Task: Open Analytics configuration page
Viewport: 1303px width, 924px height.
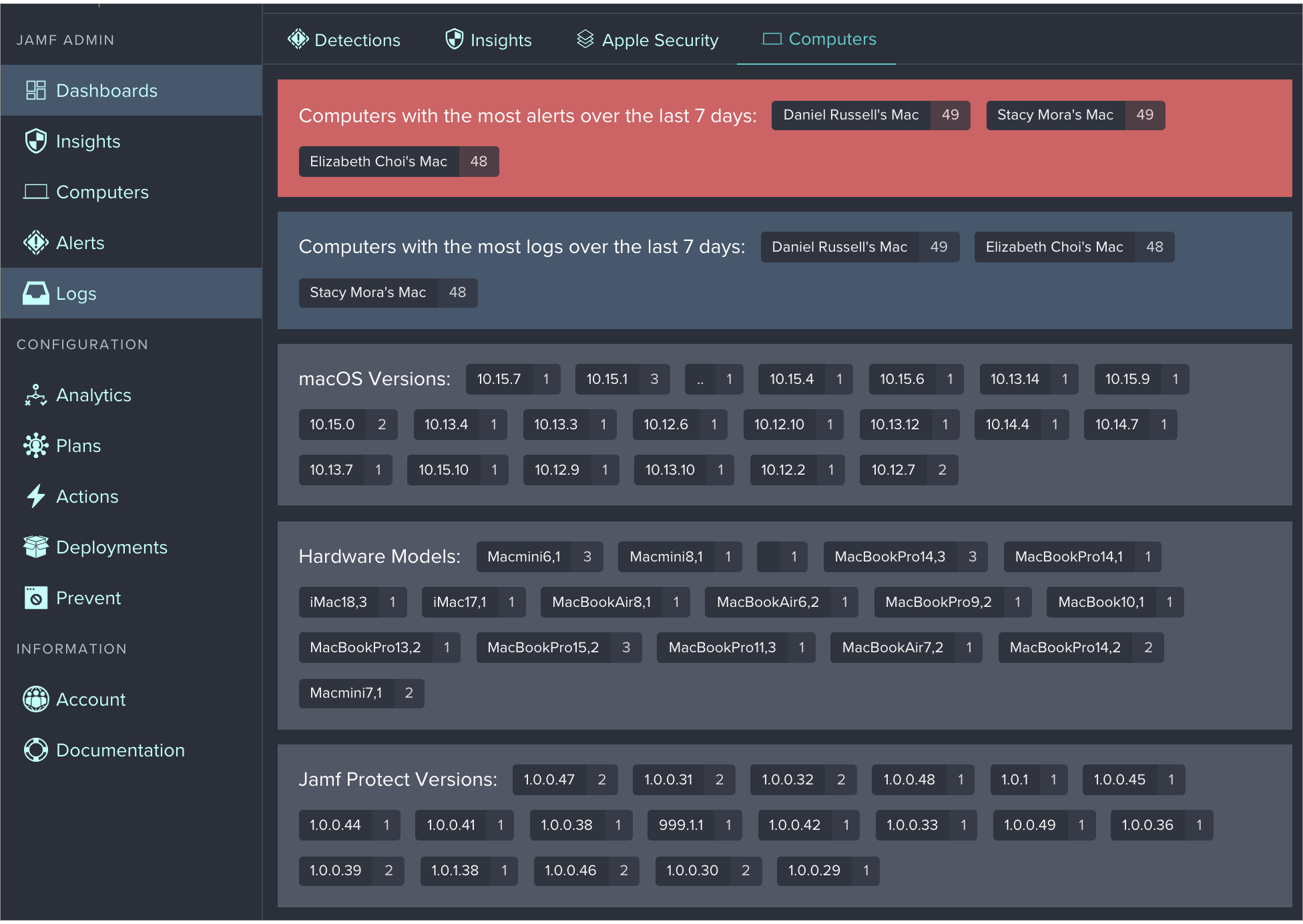Action: click(132, 395)
